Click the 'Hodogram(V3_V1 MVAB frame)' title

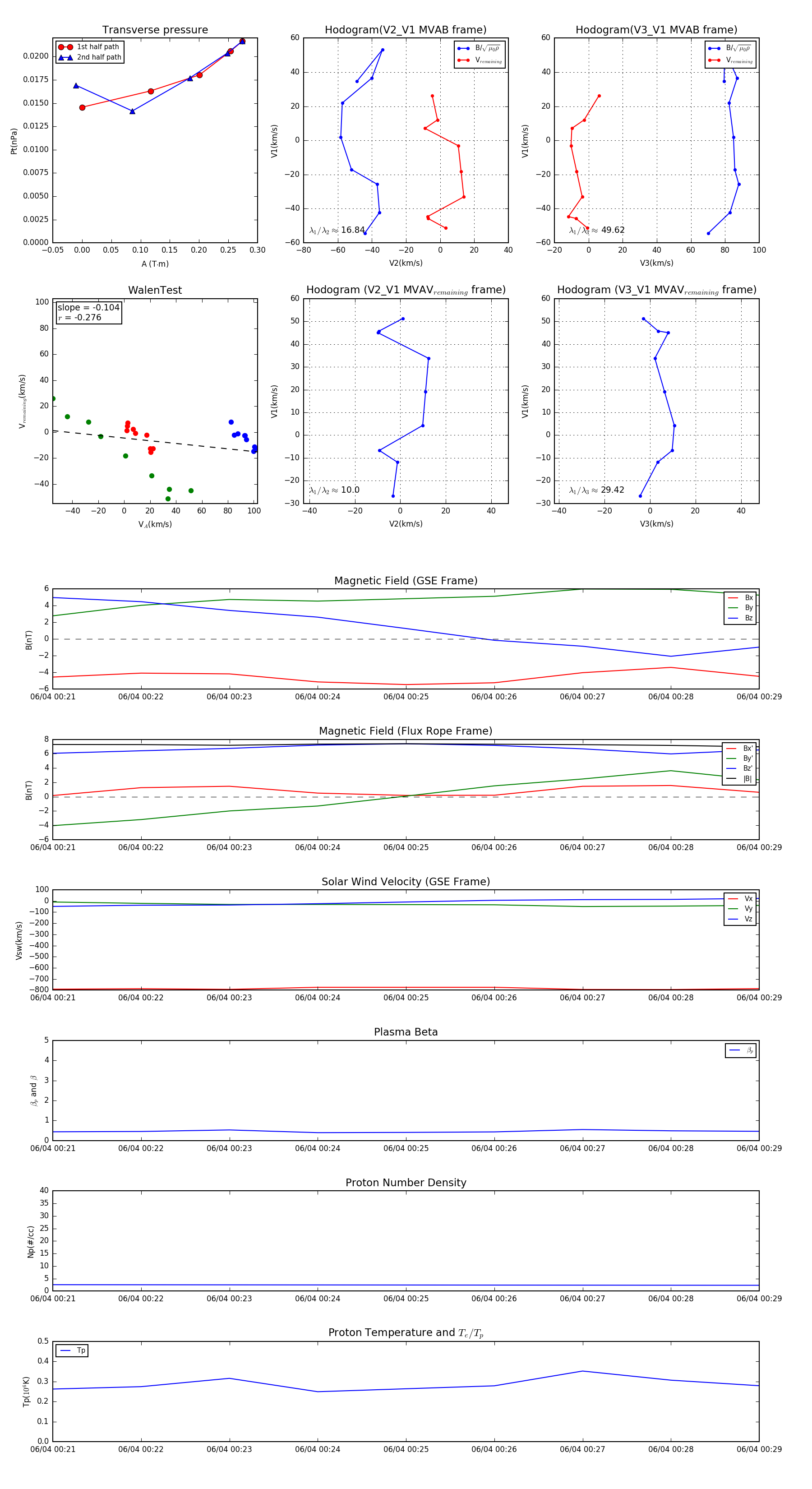pos(656,30)
